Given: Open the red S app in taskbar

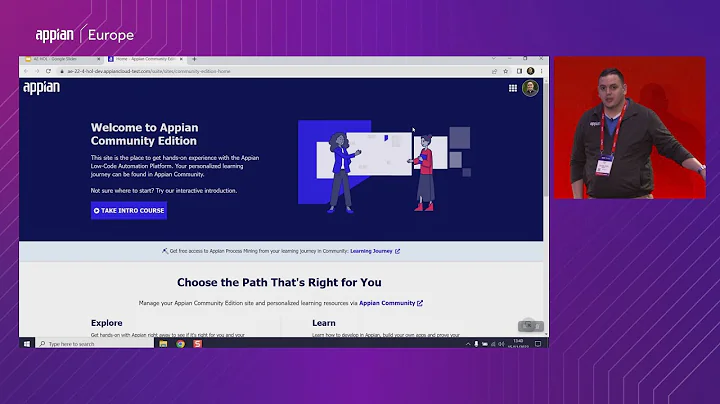Looking at the screenshot, I should point(197,343).
